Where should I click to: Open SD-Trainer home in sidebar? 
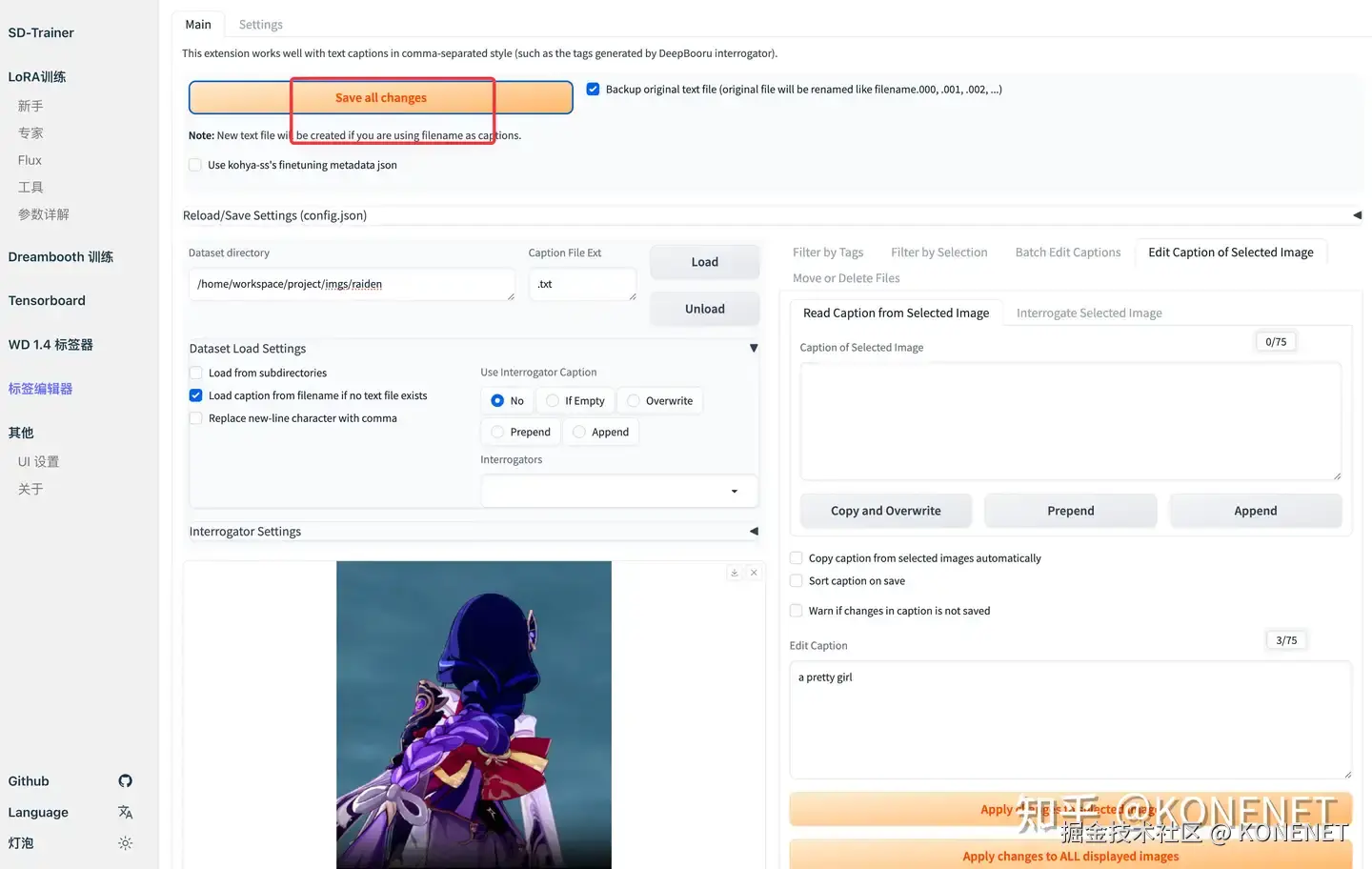click(x=41, y=32)
